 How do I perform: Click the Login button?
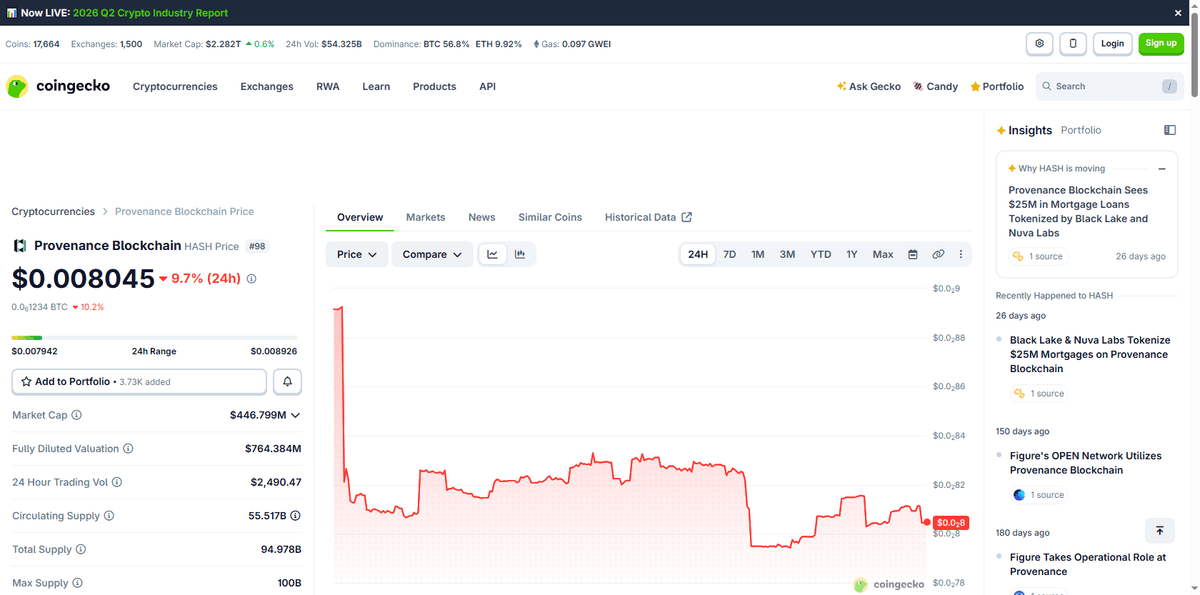click(x=1113, y=44)
